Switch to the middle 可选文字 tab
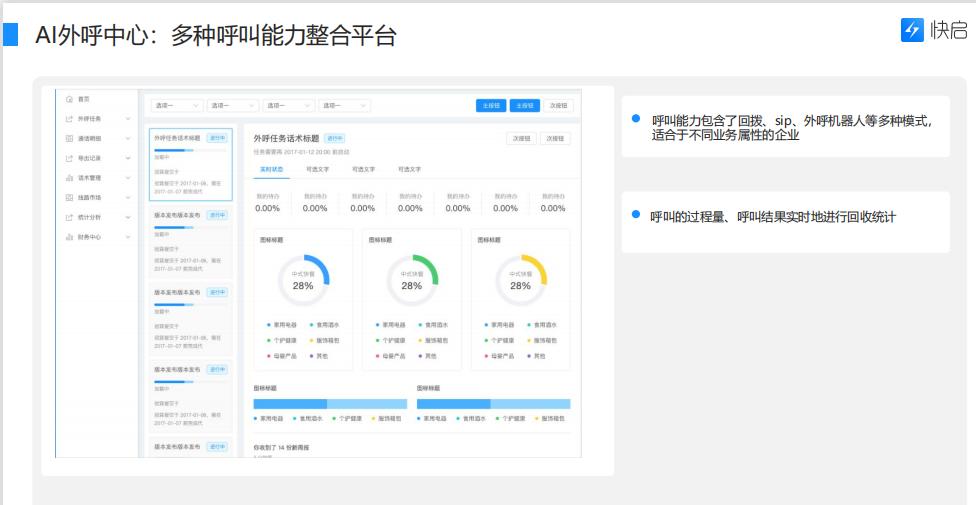The width and height of the screenshot is (976, 505). (x=364, y=169)
